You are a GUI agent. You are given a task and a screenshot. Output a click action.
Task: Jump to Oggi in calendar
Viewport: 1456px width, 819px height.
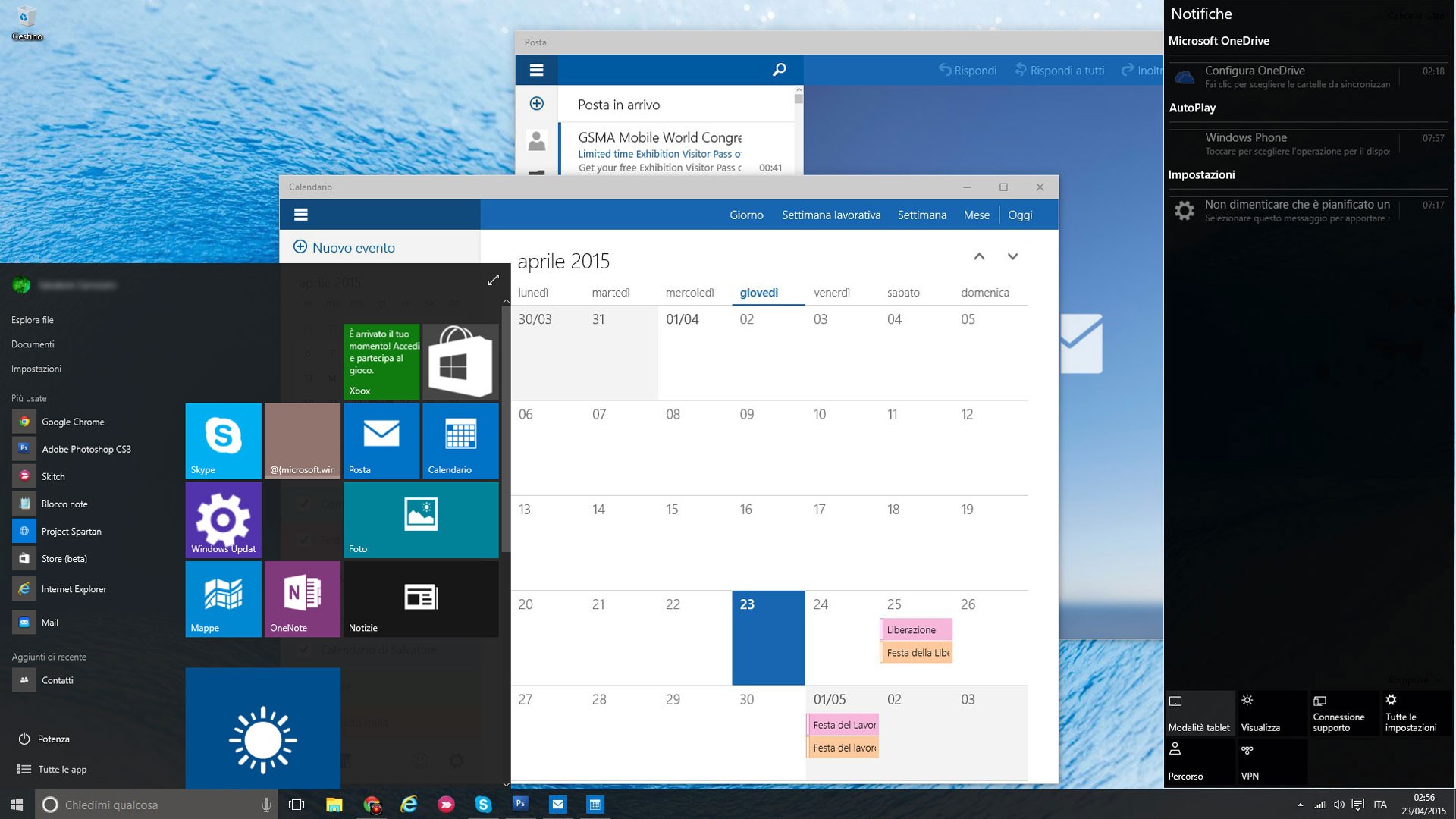click(1020, 215)
